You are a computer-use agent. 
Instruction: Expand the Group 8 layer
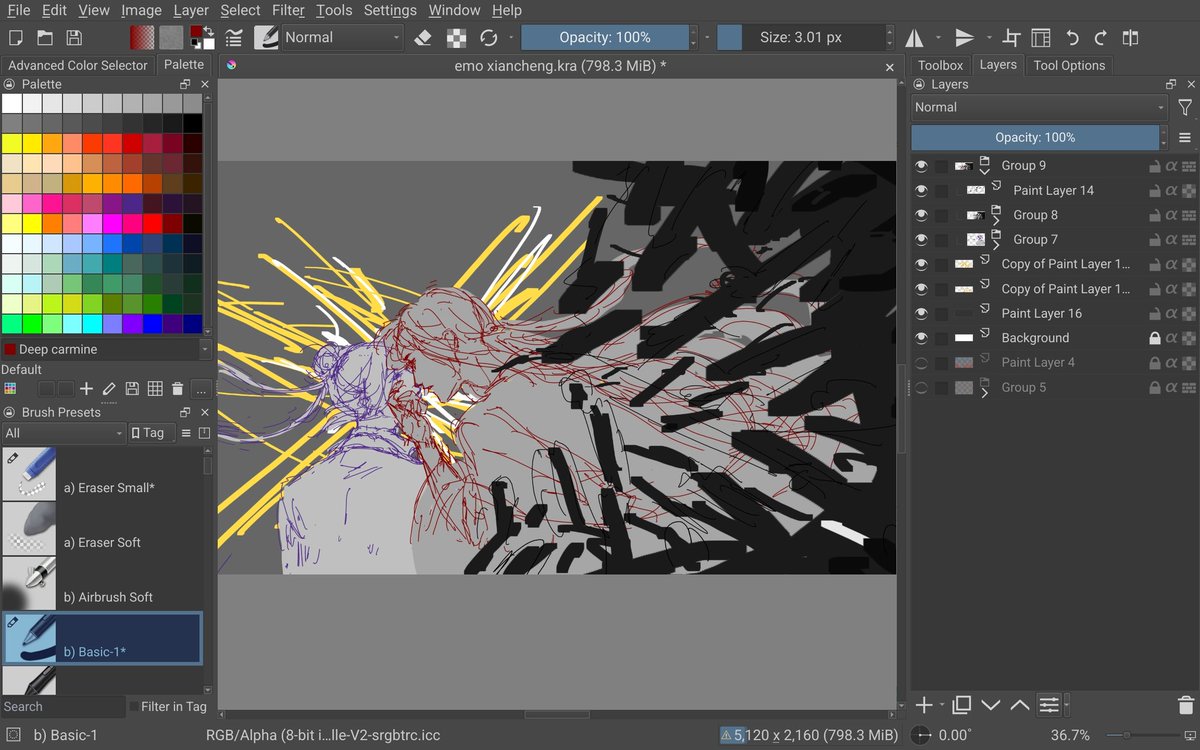pyautogui.click(x=996, y=220)
